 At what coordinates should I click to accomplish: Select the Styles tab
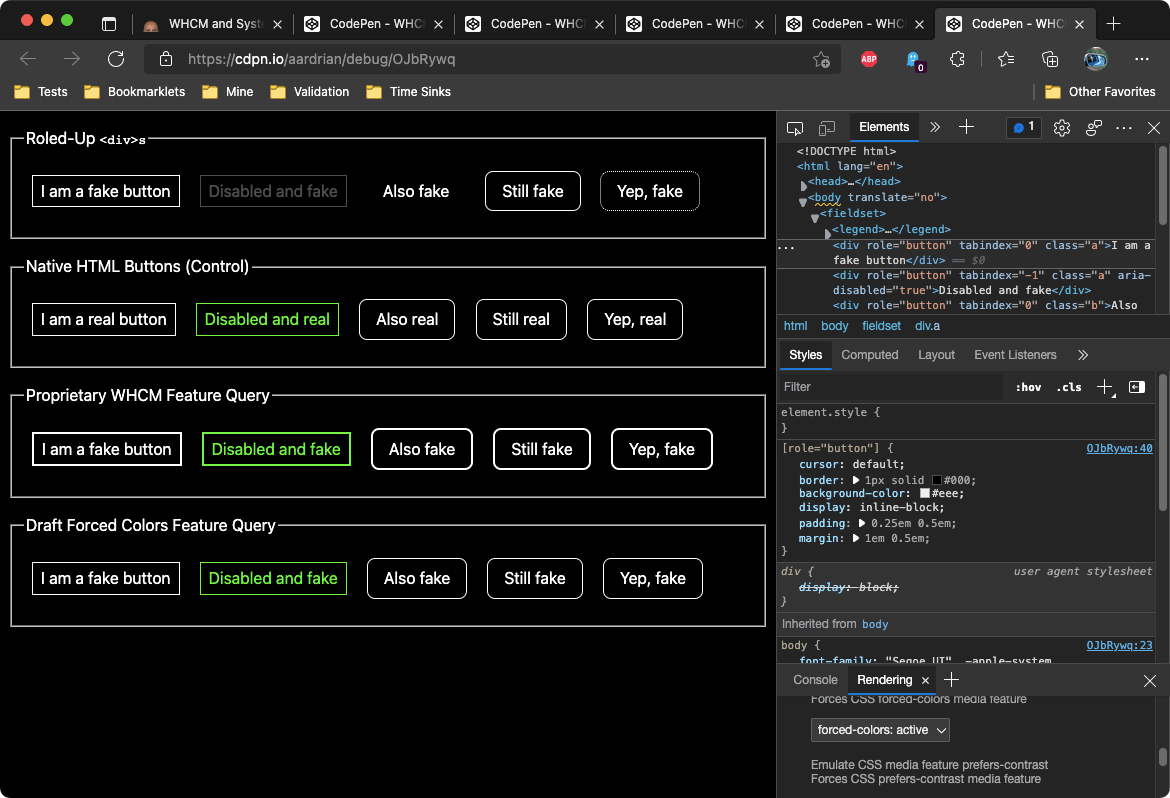tap(805, 355)
